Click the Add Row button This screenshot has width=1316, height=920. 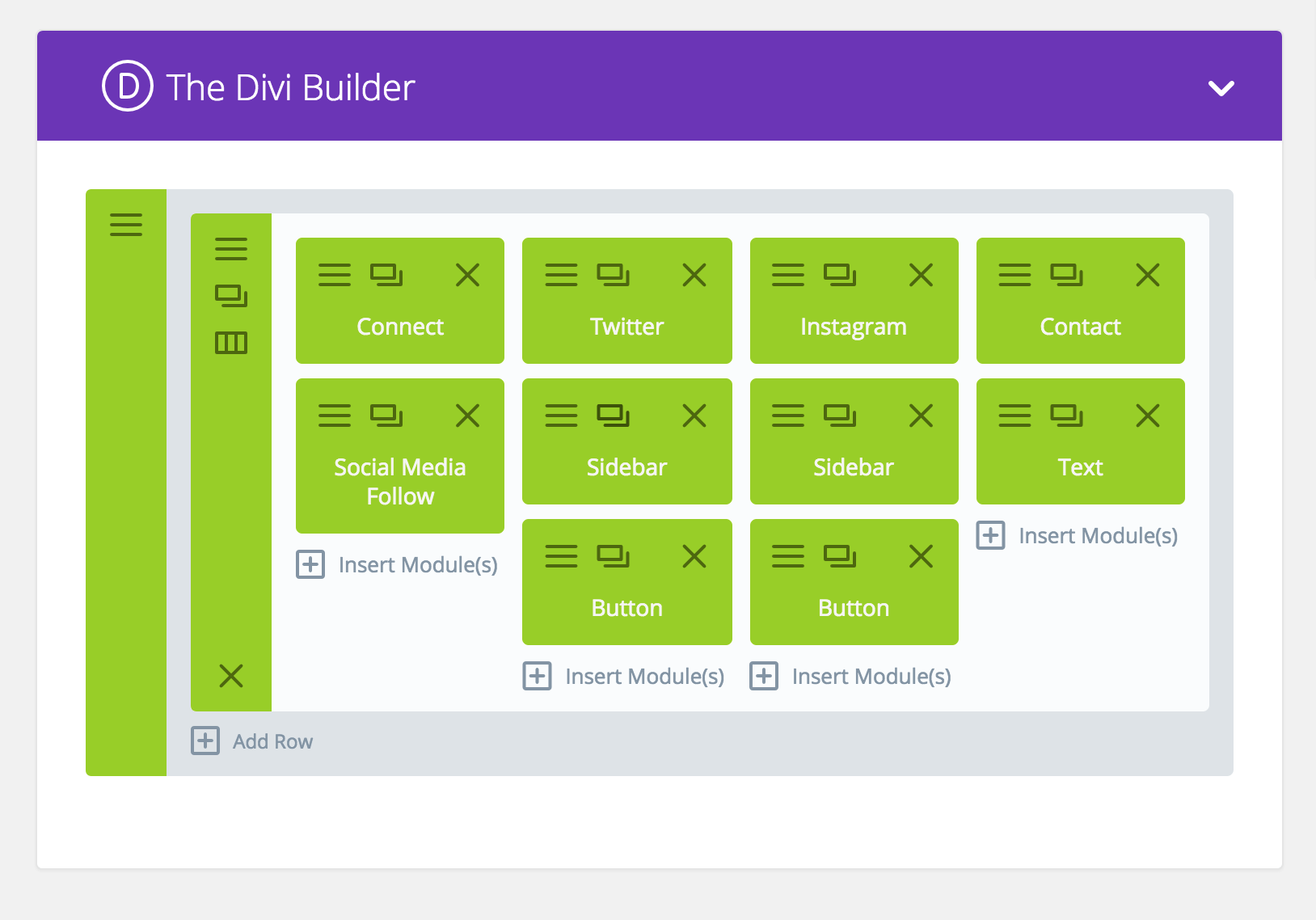pyautogui.click(x=251, y=741)
